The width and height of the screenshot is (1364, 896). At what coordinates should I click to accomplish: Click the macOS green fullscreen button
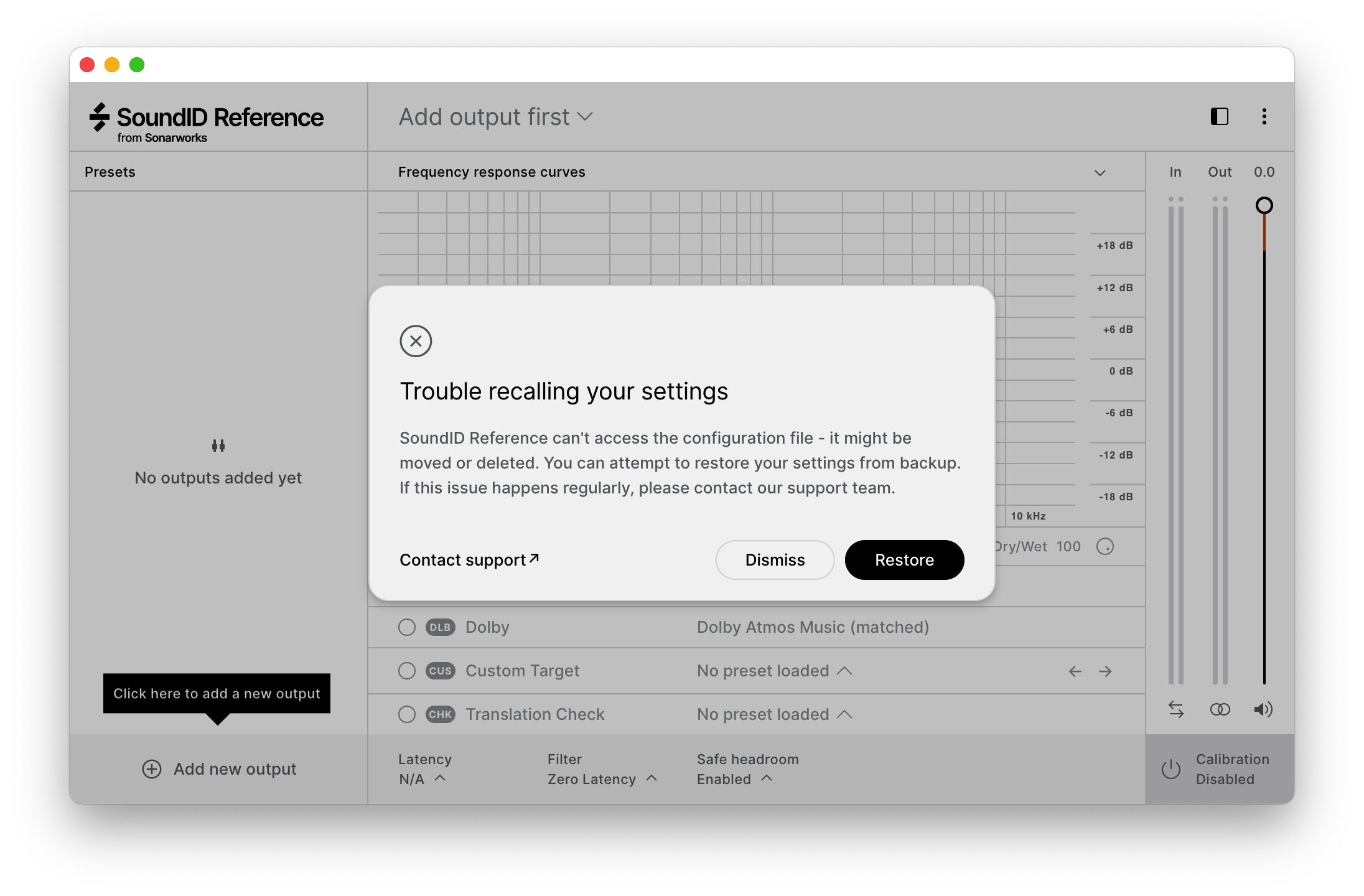point(137,65)
